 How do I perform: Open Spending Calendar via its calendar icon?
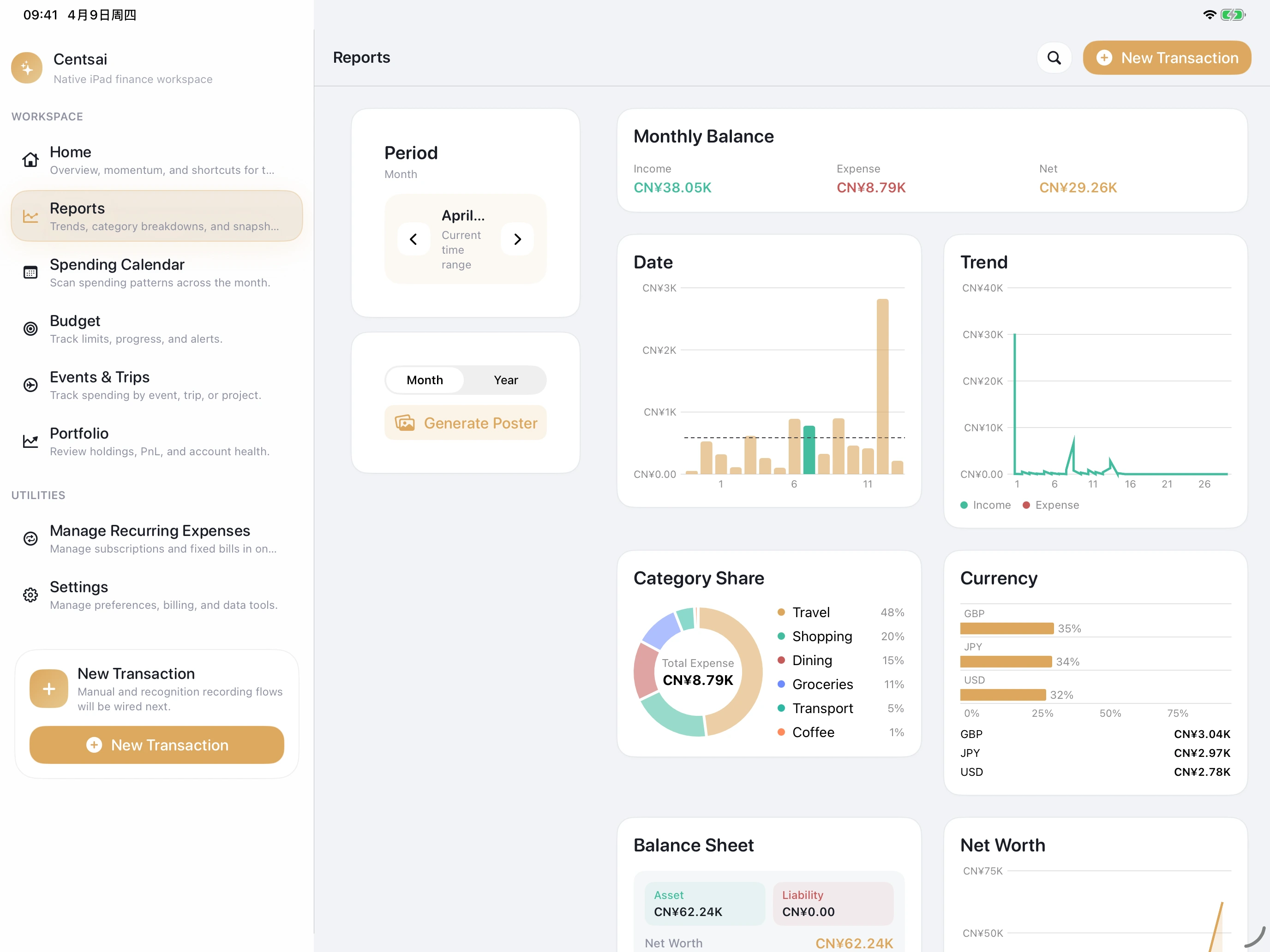coord(30,273)
